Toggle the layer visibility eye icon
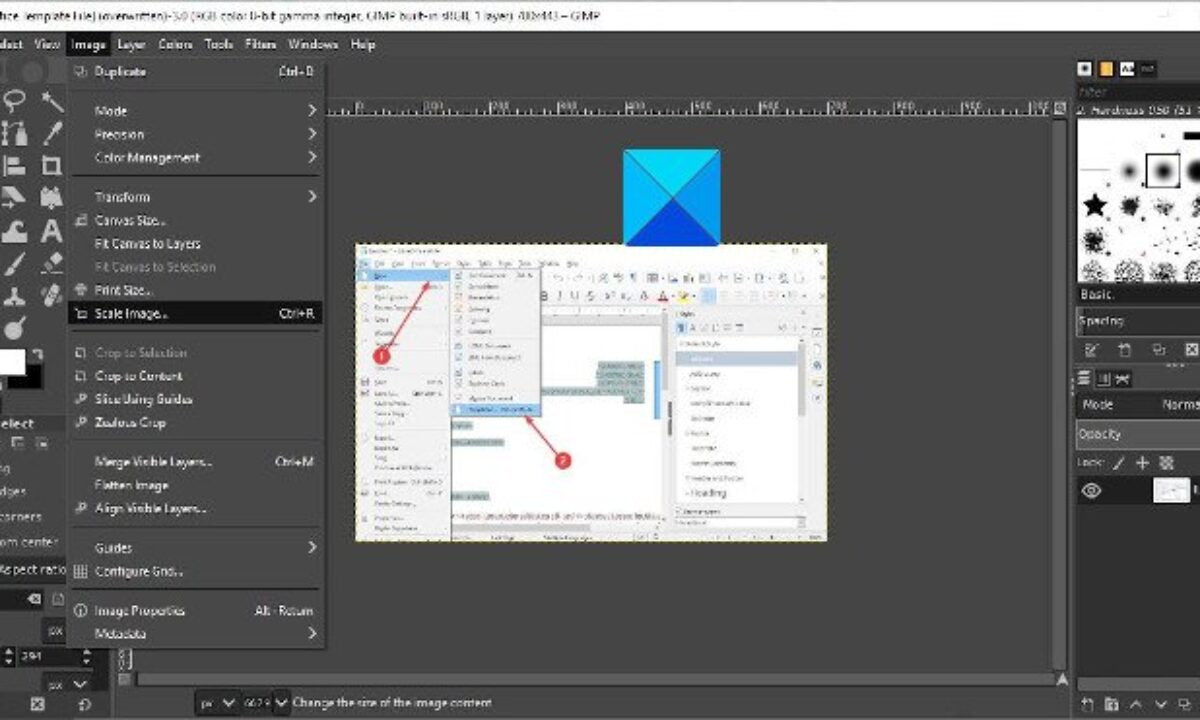Screen dimensions: 1200x720 click(x=1091, y=490)
